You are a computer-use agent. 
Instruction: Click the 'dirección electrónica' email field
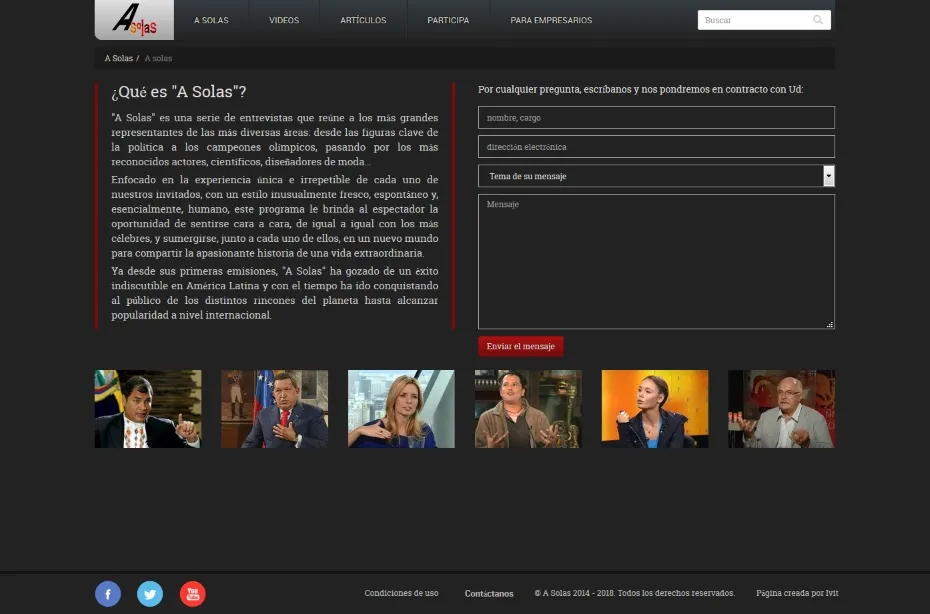(x=656, y=147)
